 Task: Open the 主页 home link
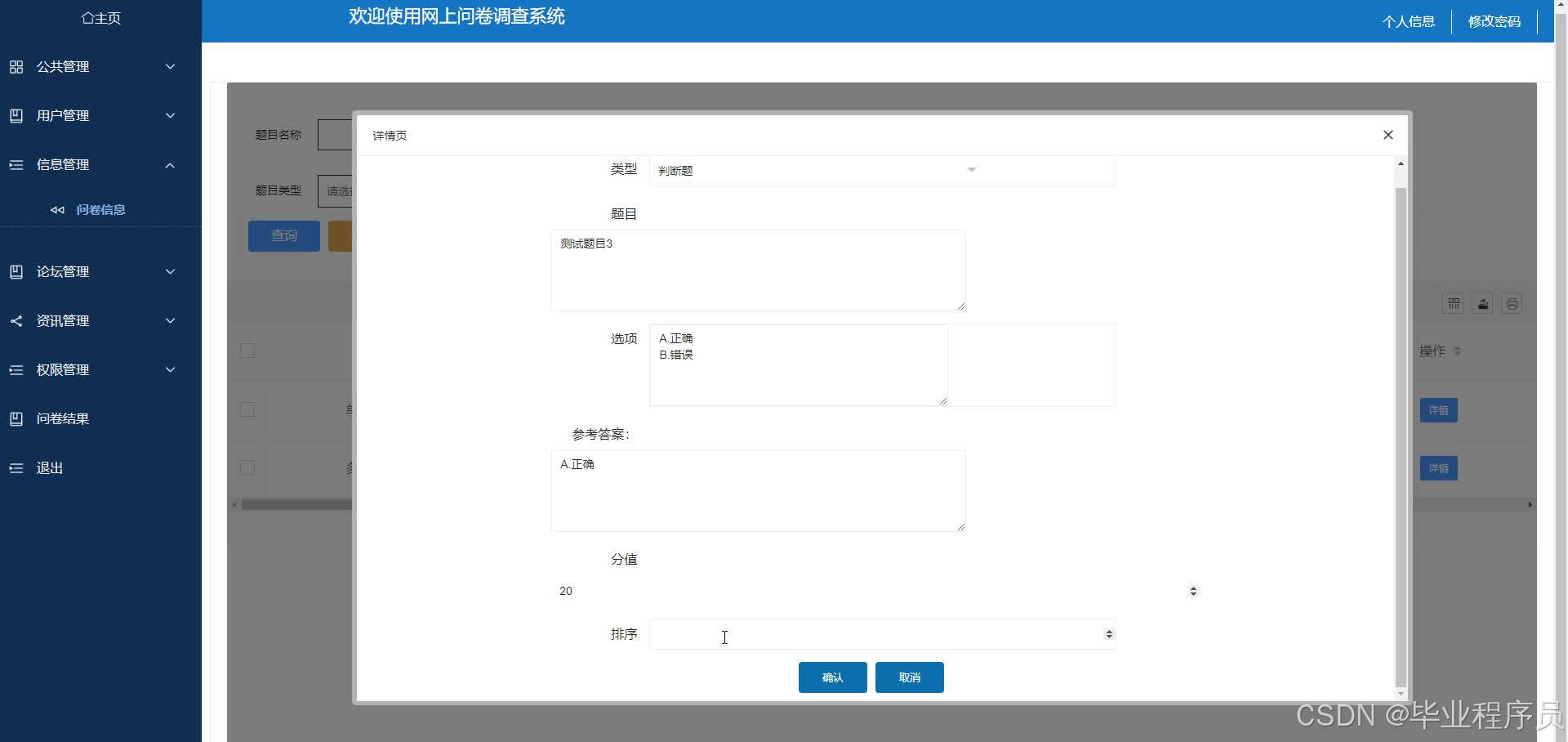[101, 18]
